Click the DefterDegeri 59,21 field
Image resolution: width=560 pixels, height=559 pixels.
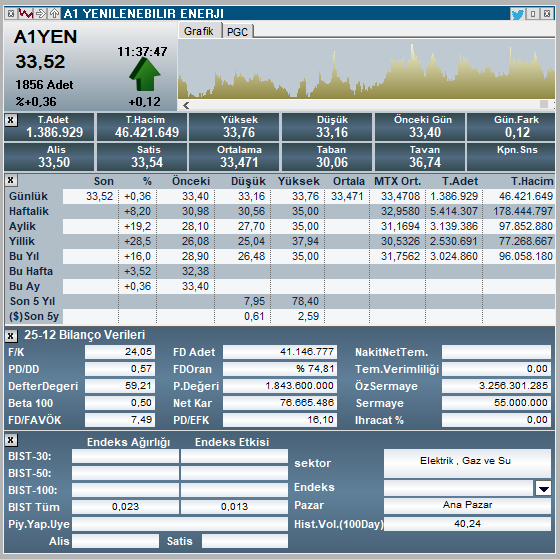click(x=120, y=386)
